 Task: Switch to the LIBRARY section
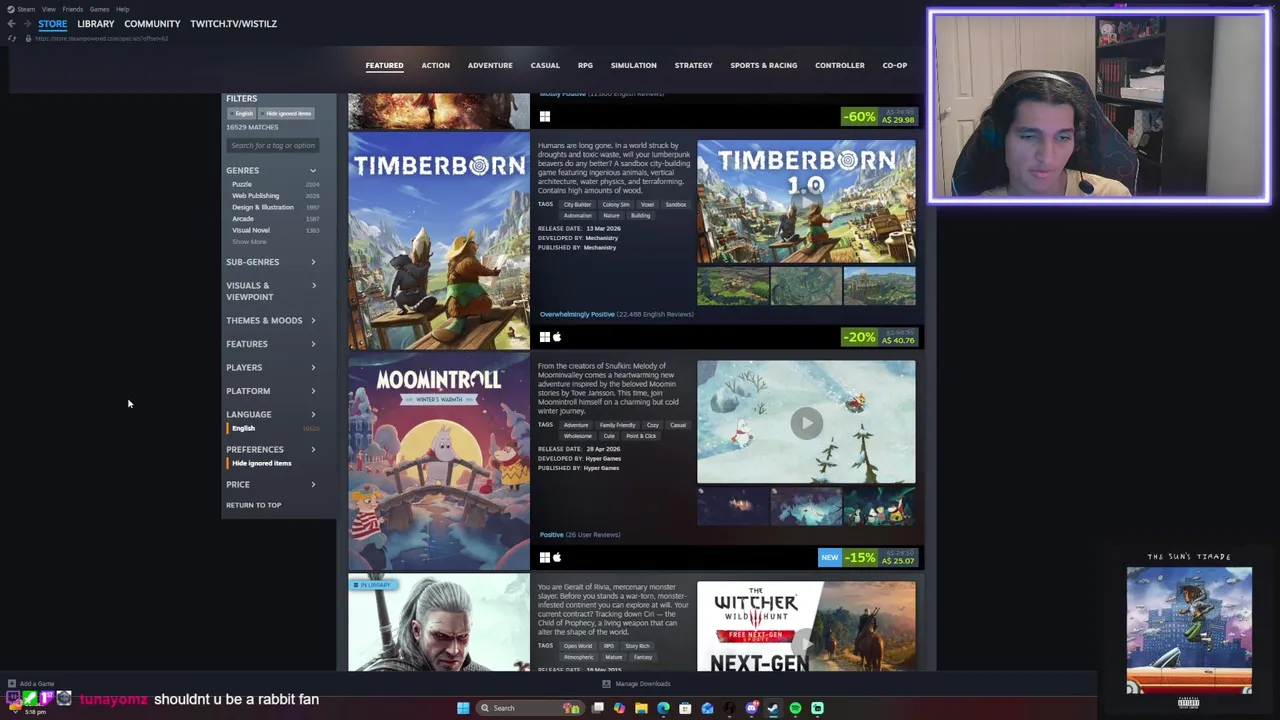coord(96,24)
